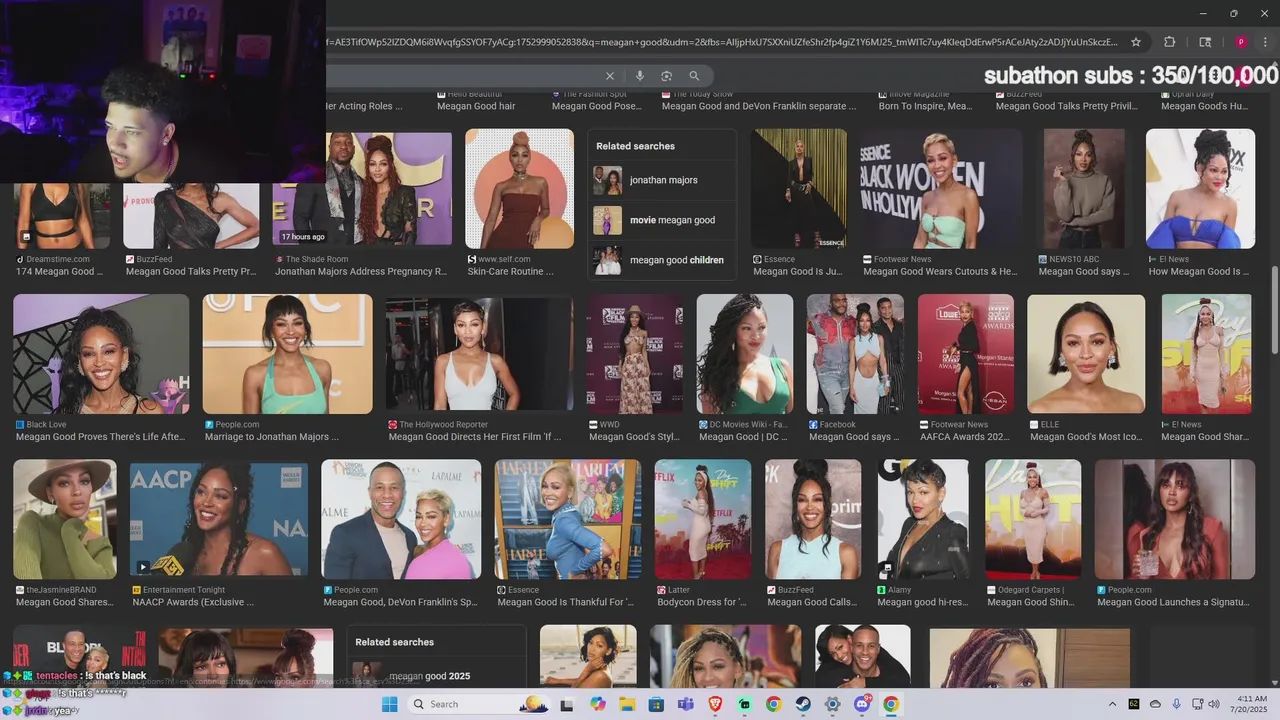Bookmark this page with star icon
The width and height of the screenshot is (1280, 720).
(1136, 42)
